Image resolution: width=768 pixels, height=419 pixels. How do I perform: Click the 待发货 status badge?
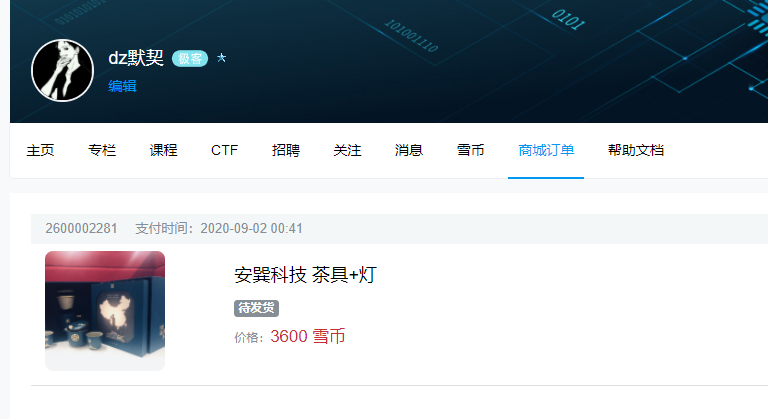coord(256,308)
